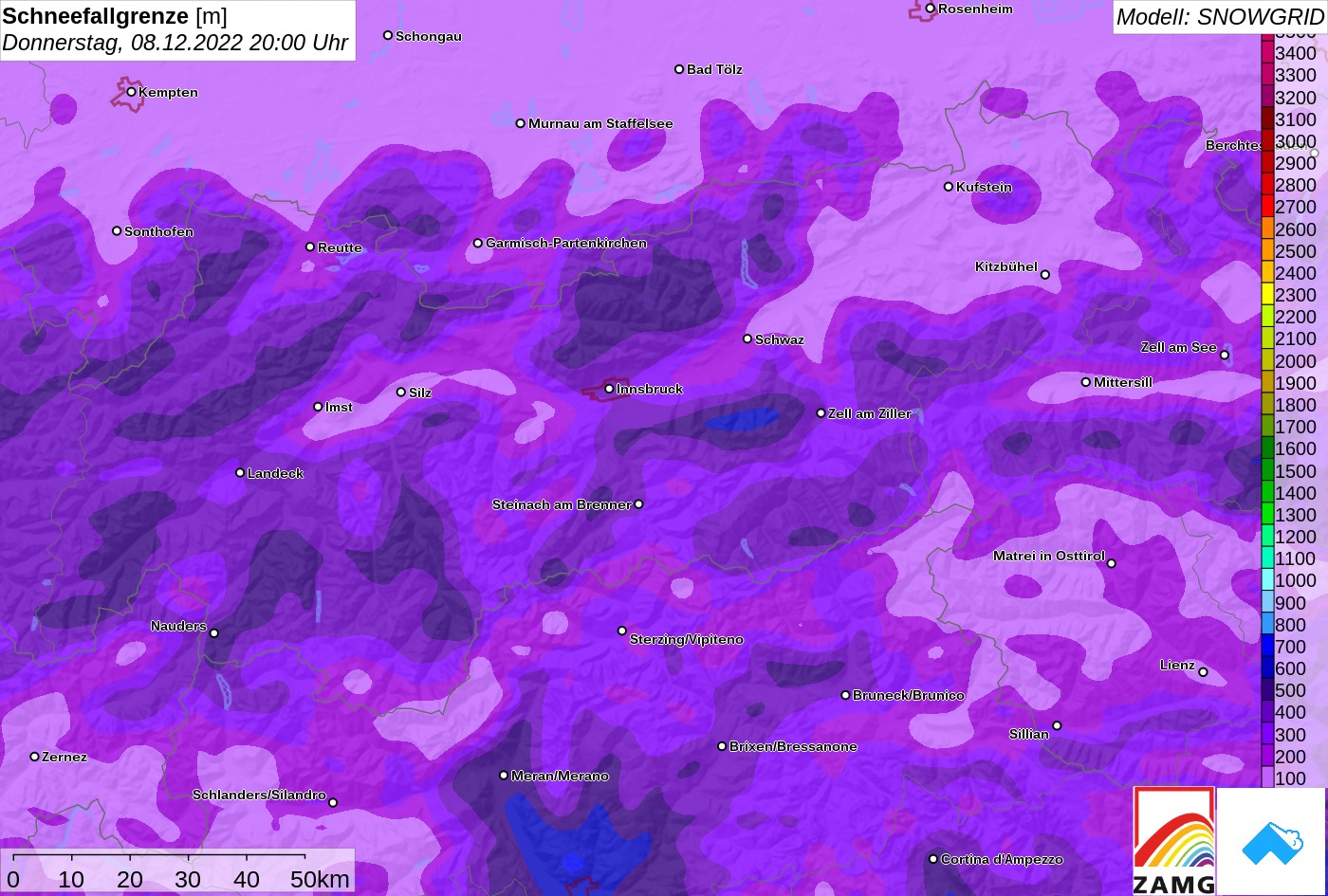Select the Imst town label
The height and width of the screenshot is (896, 1328).
[x=339, y=408]
